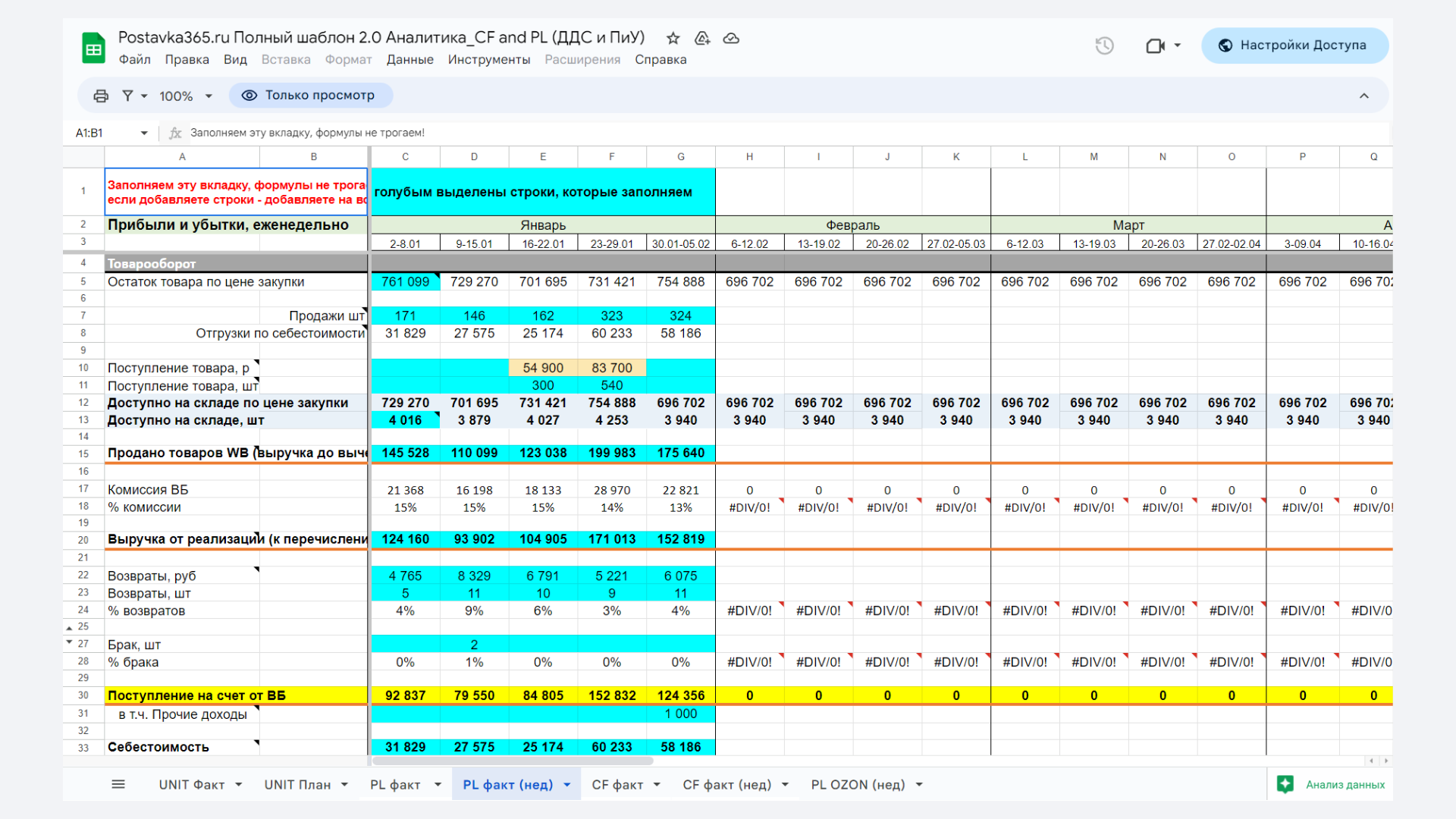Switch to the CF факт sheet tab

point(617,785)
